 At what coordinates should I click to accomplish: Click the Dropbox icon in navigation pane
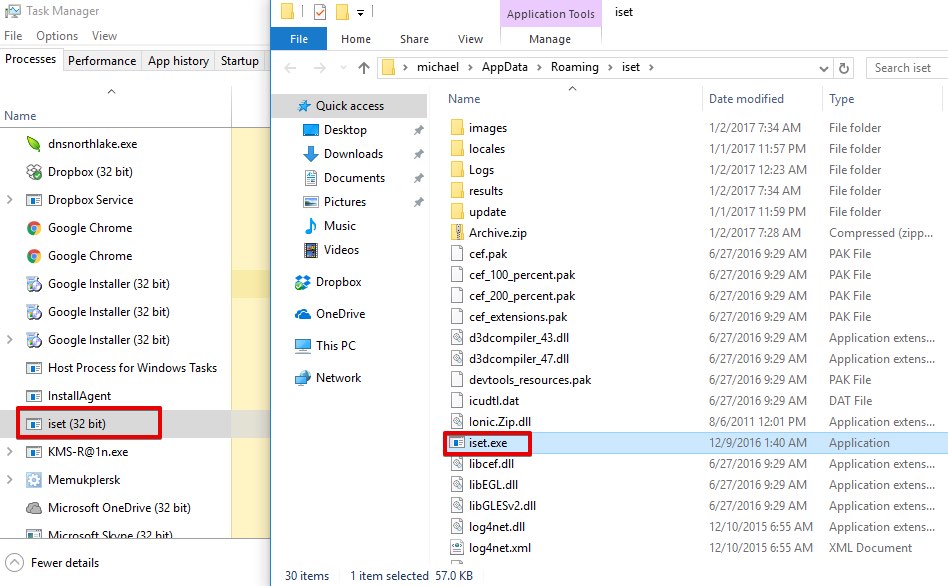pos(302,282)
